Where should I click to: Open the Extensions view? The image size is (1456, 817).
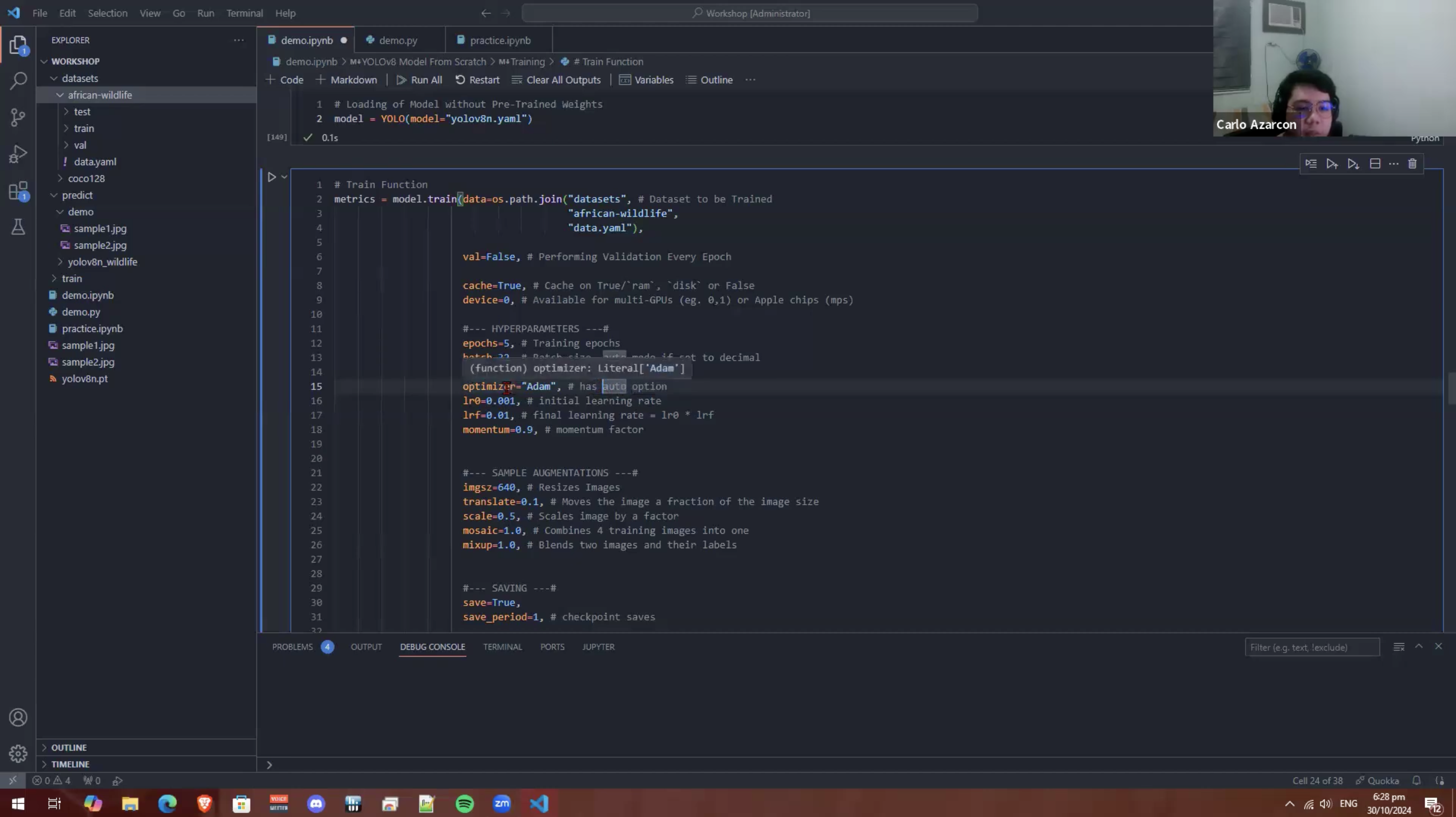18,191
